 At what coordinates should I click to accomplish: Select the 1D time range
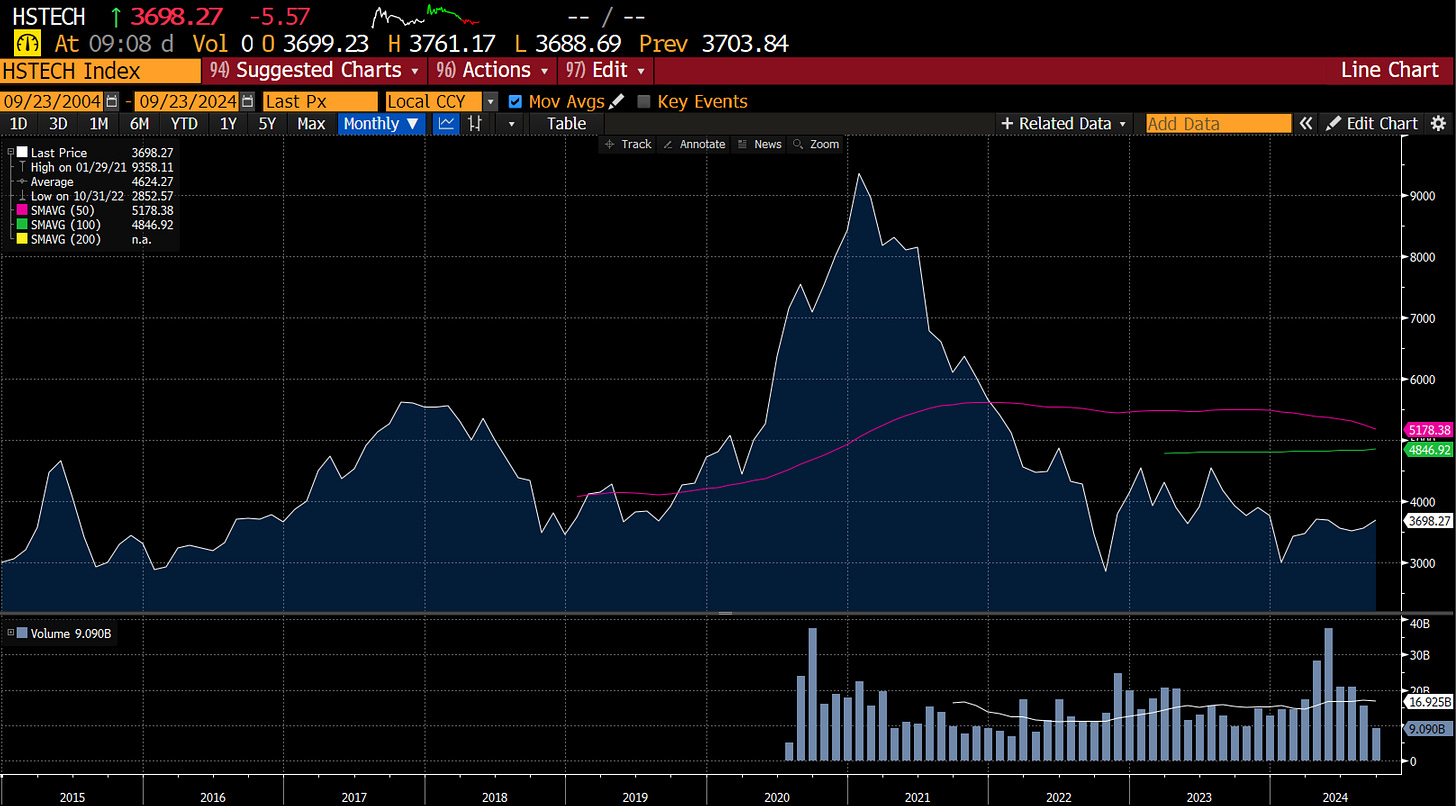(x=18, y=124)
